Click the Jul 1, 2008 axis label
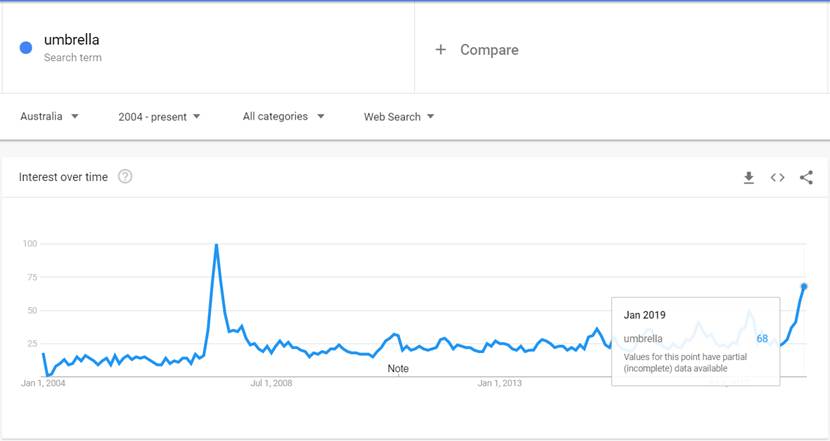Image resolution: width=830 pixels, height=441 pixels. click(271, 383)
